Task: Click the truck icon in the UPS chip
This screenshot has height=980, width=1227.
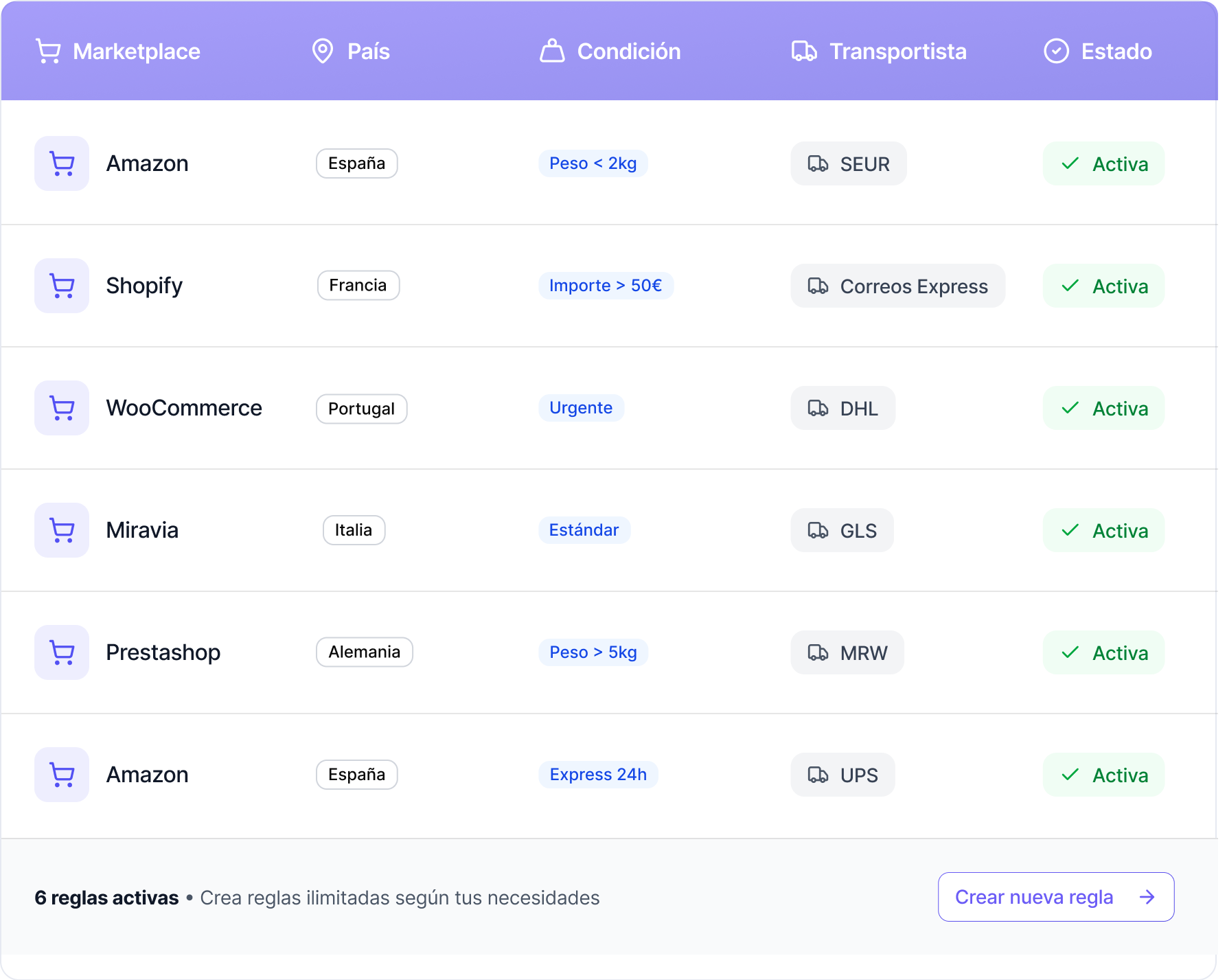Action: click(x=818, y=775)
